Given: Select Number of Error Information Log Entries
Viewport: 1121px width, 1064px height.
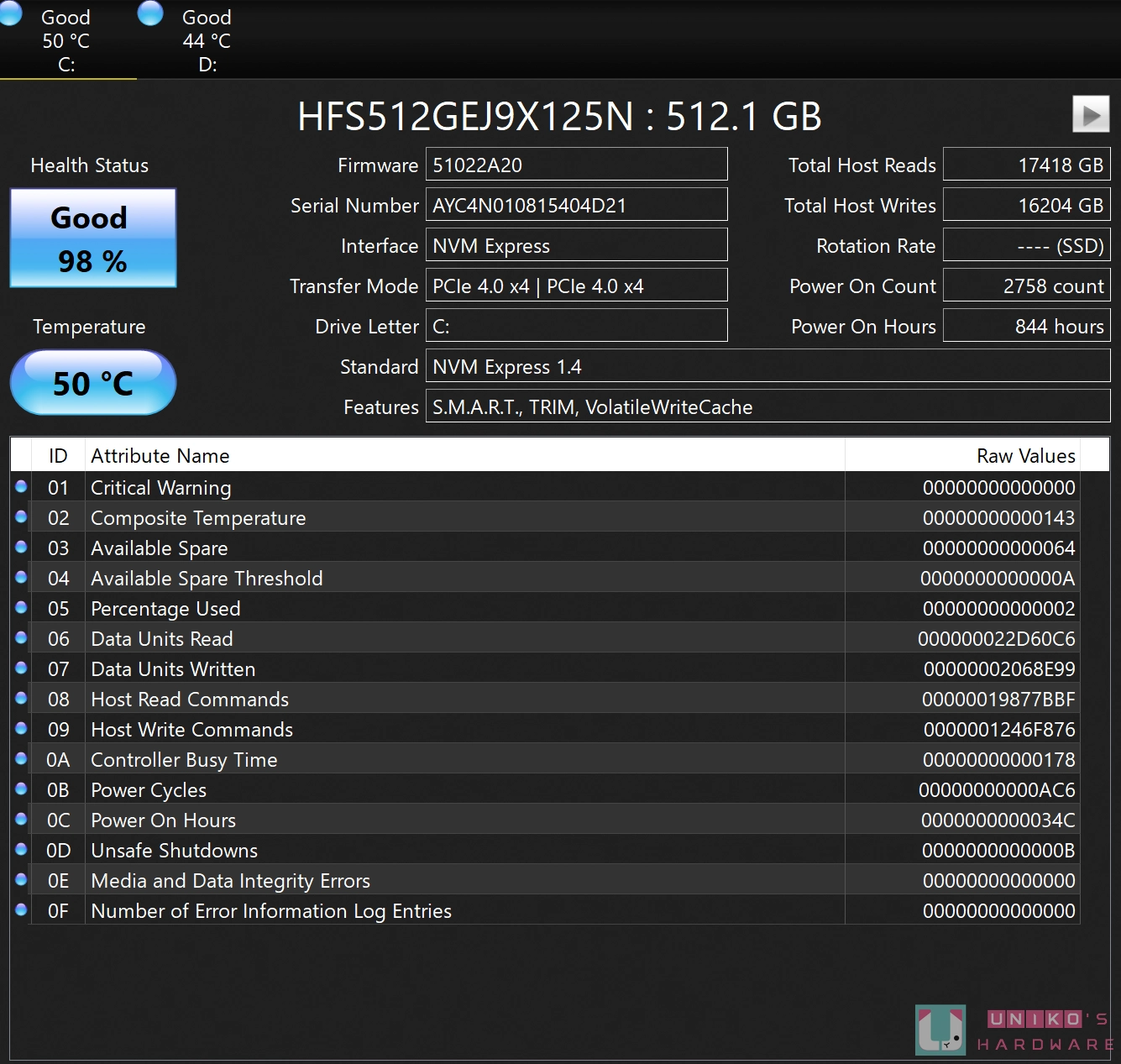Looking at the screenshot, I should click(x=271, y=911).
